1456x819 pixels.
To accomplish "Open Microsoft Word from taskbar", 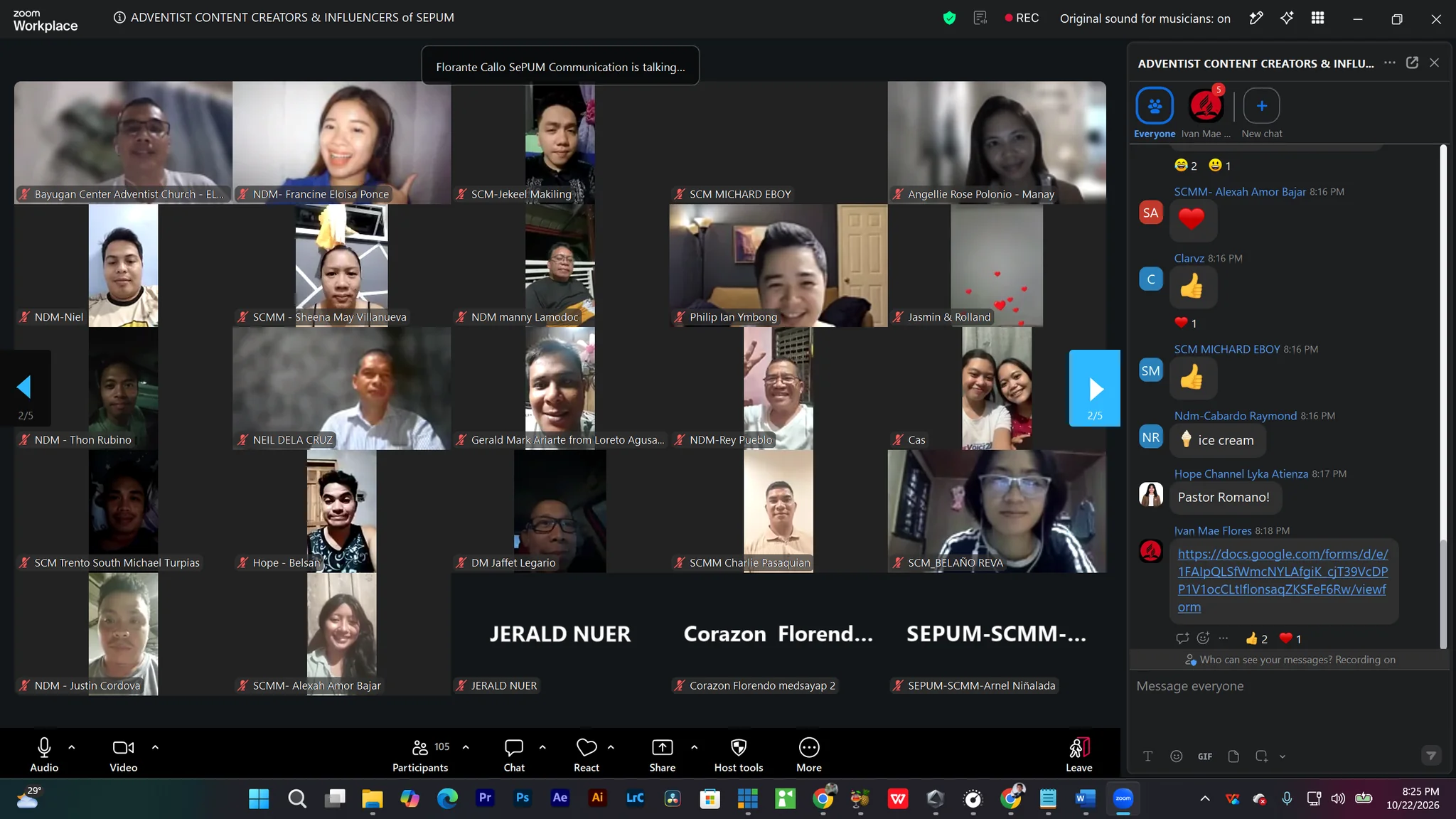I will pyautogui.click(x=1085, y=798).
